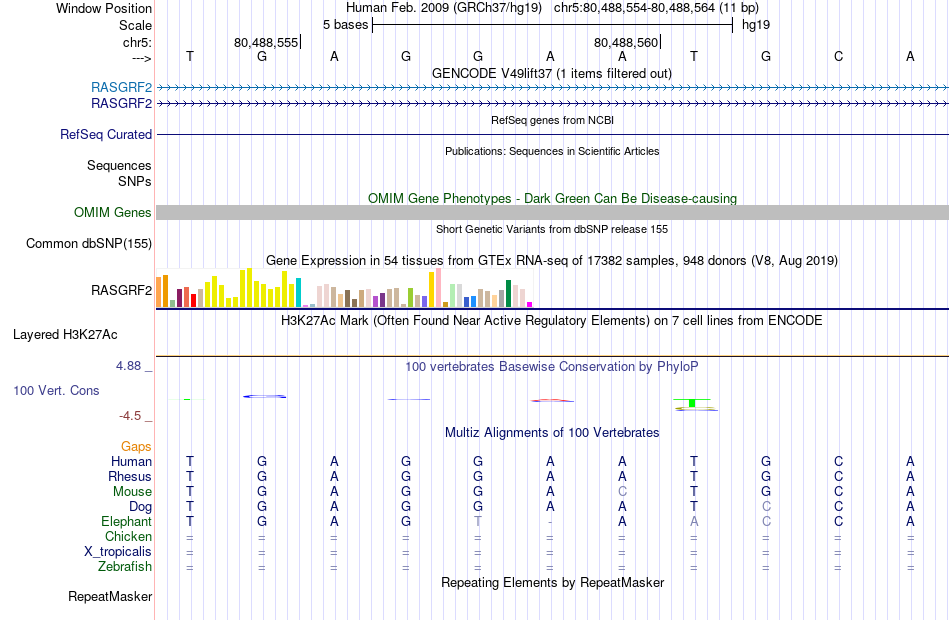Open the OMIM Genes track label
The image size is (950, 620).
(112, 212)
